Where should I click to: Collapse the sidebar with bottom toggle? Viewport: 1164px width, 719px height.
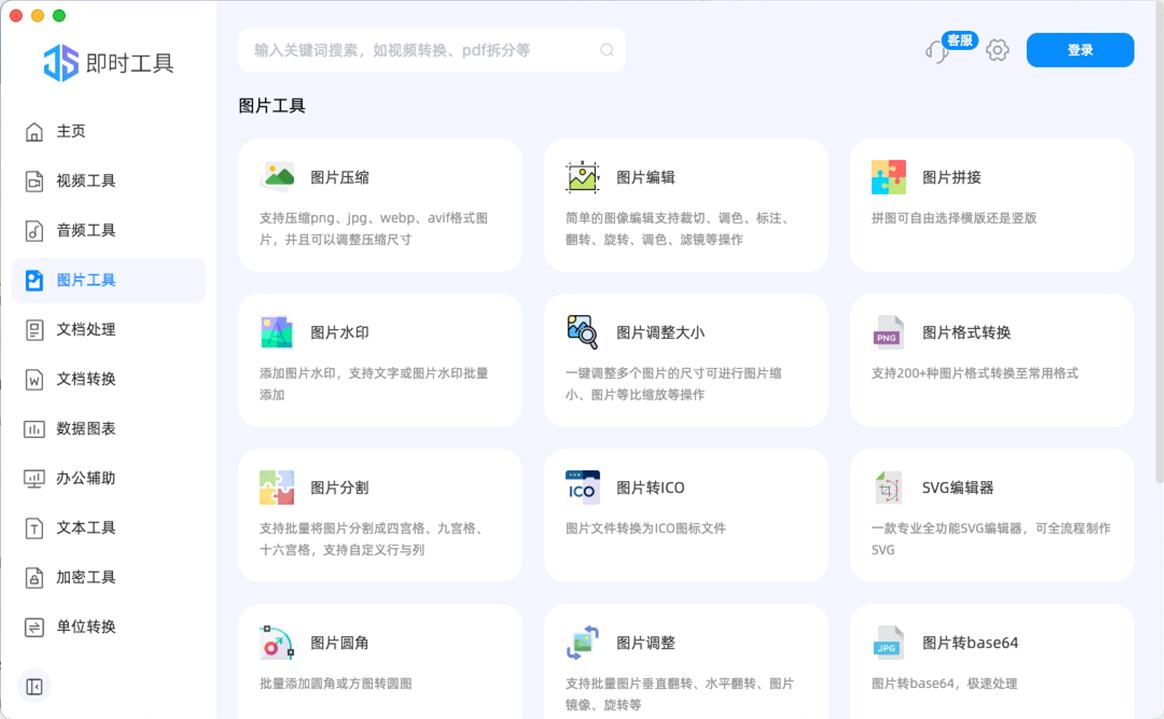pyautogui.click(x=34, y=686)
